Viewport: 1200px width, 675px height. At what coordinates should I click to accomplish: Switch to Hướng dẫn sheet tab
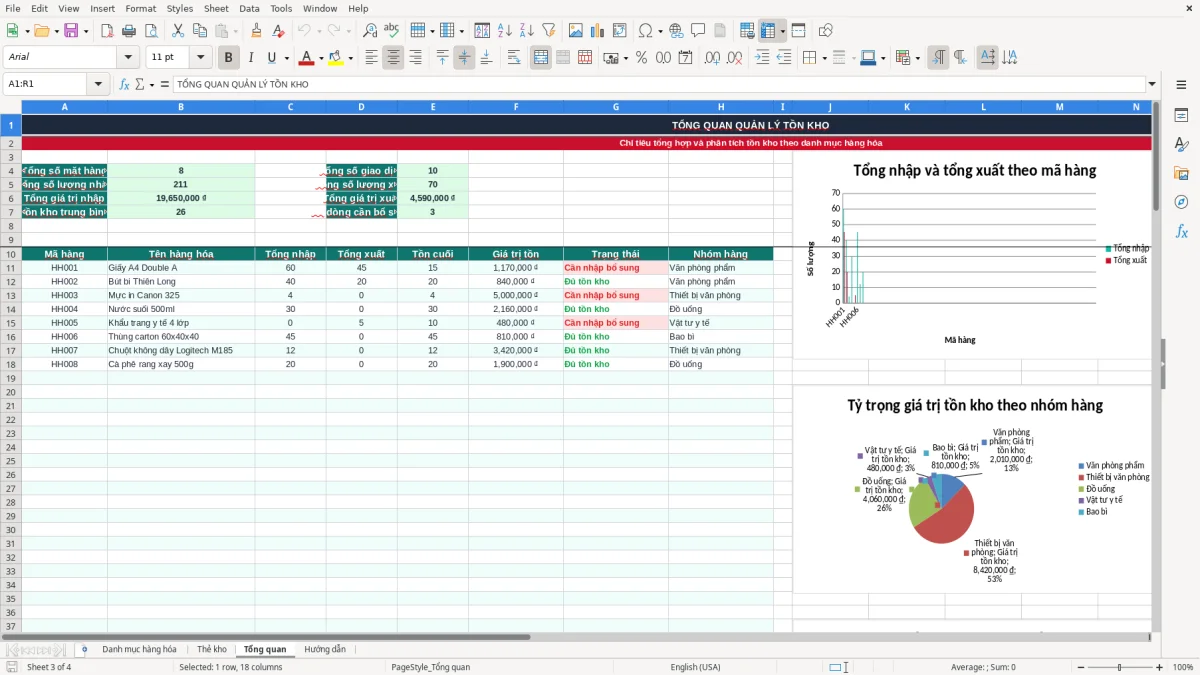(x=325, y=649)
